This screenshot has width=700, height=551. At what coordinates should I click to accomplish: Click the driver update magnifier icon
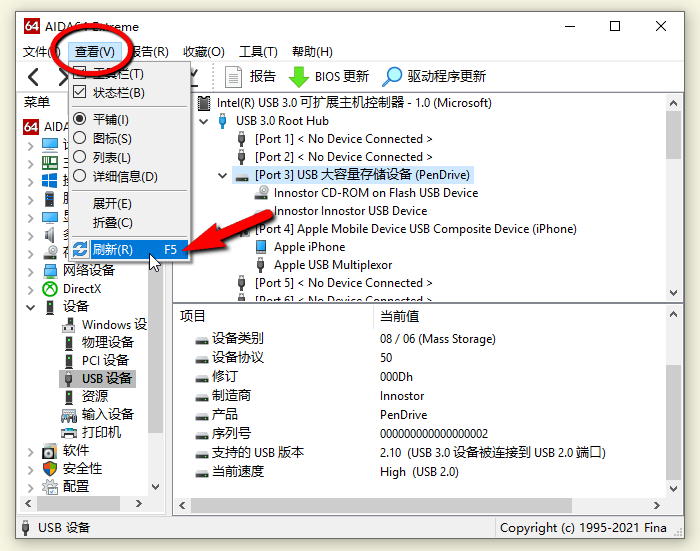click(393, 76)
